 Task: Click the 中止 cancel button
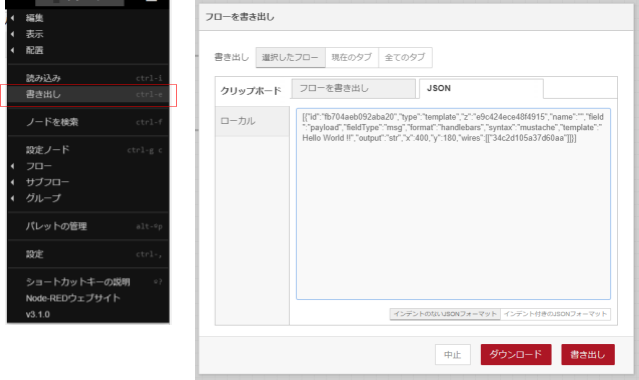point(453,355)
